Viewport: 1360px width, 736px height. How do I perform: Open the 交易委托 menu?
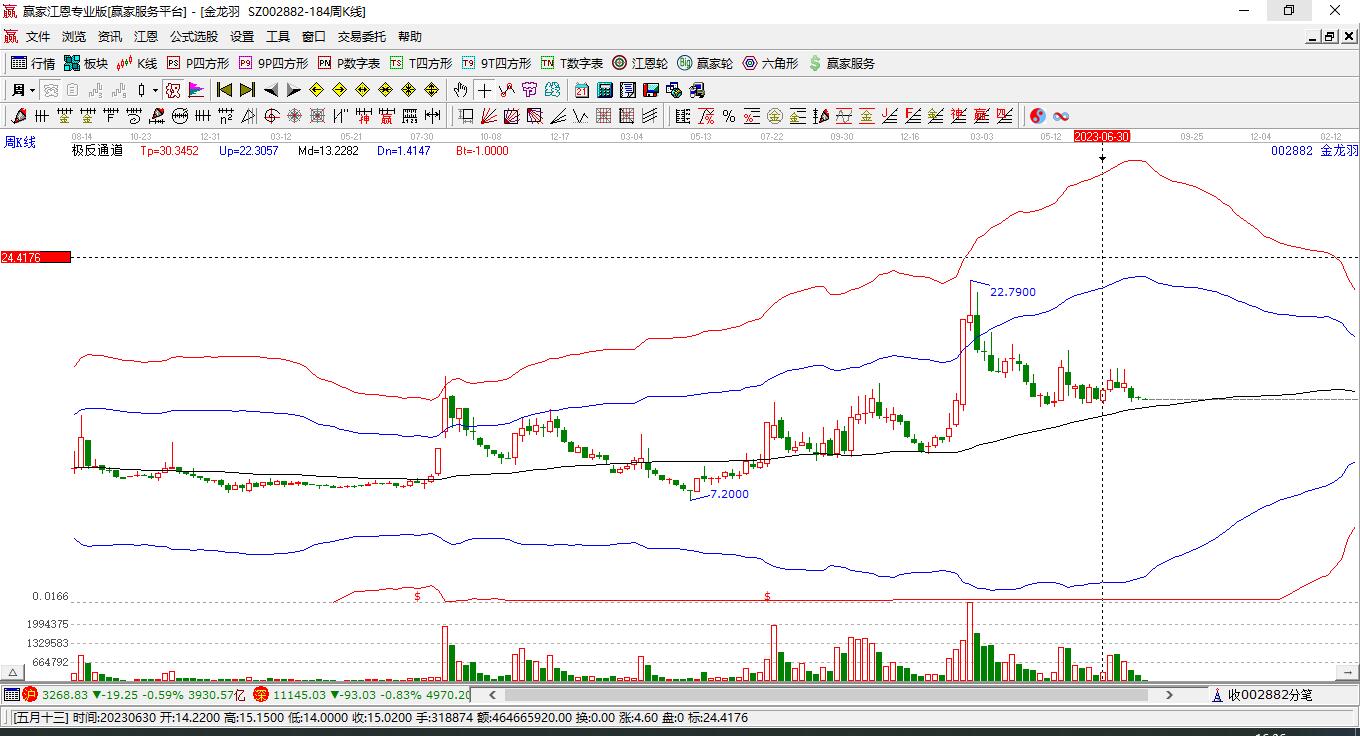[x=361, y=37]
